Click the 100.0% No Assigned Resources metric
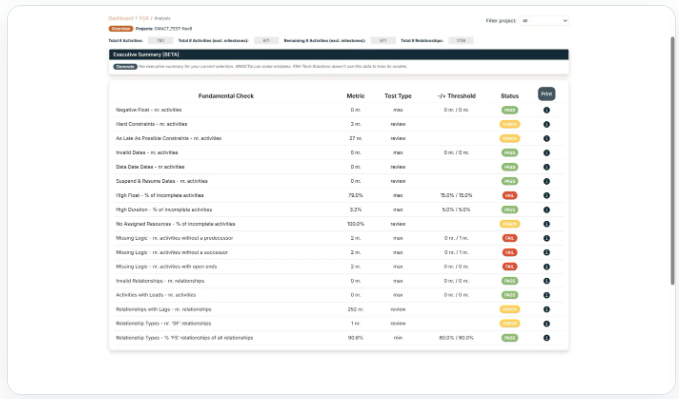The image size is (679, 399). tap(356, 224)
